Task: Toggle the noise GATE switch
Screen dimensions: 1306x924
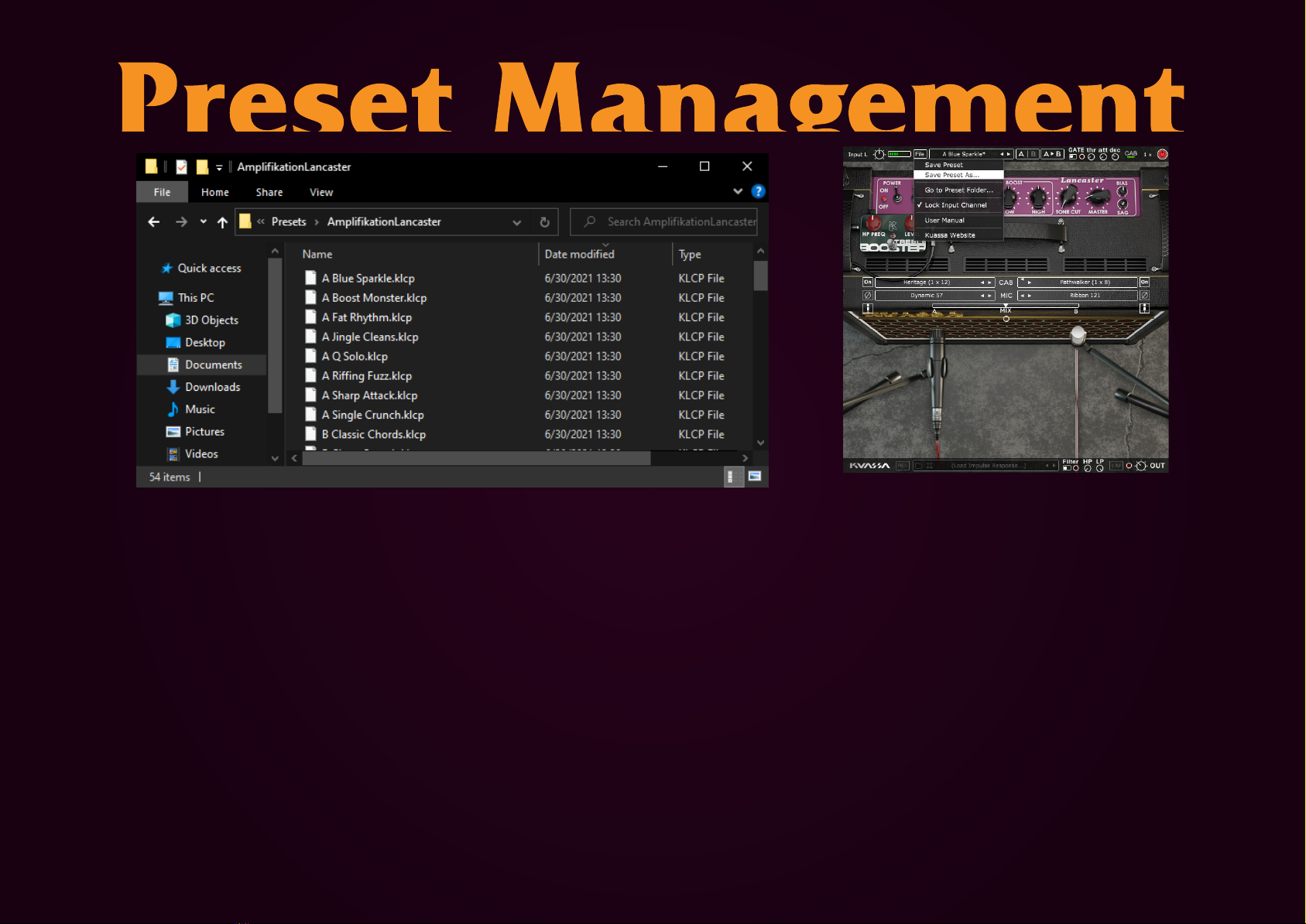Action: point(1073,156)
